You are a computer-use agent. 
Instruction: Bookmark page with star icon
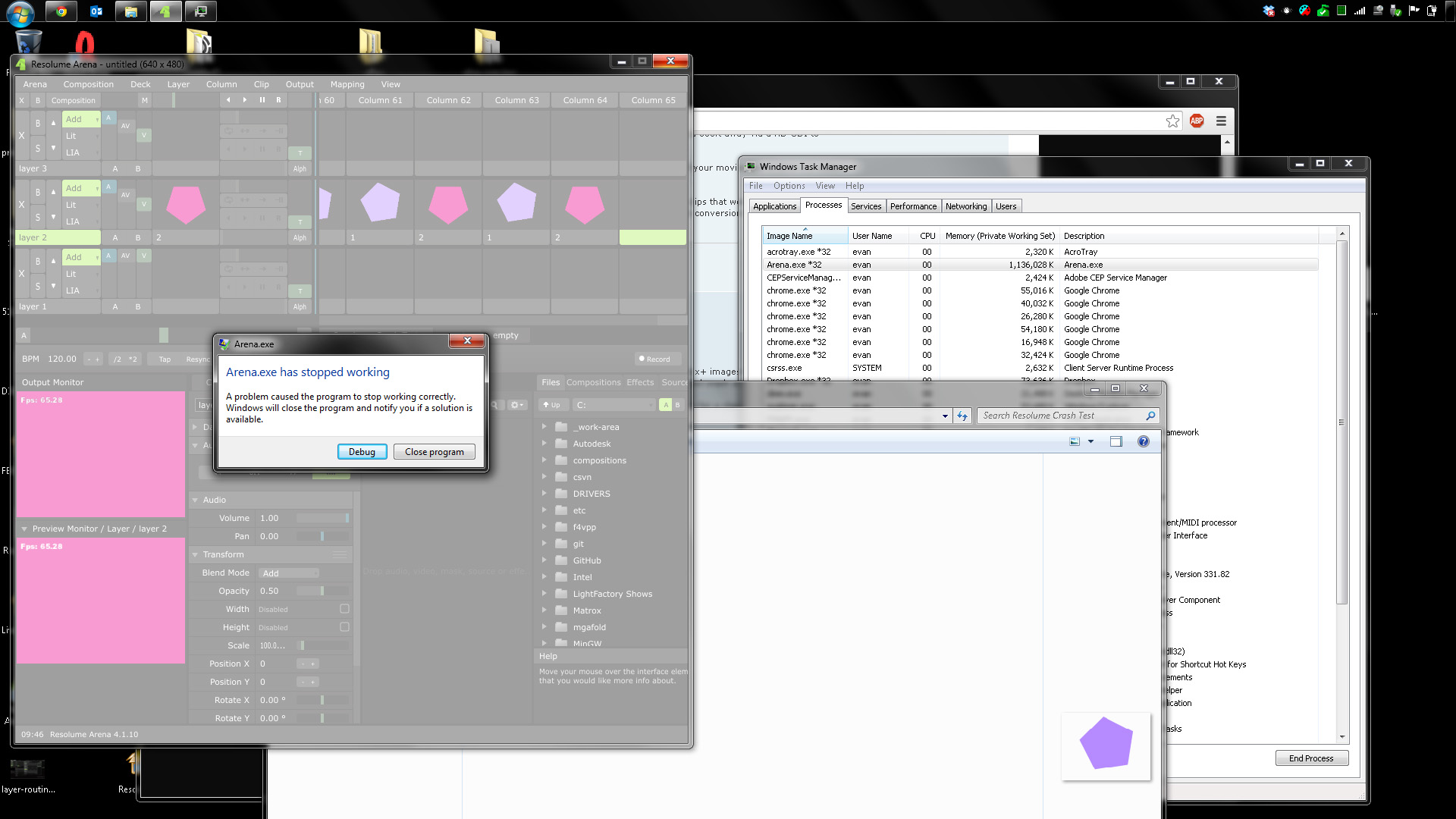point(1172,121)
